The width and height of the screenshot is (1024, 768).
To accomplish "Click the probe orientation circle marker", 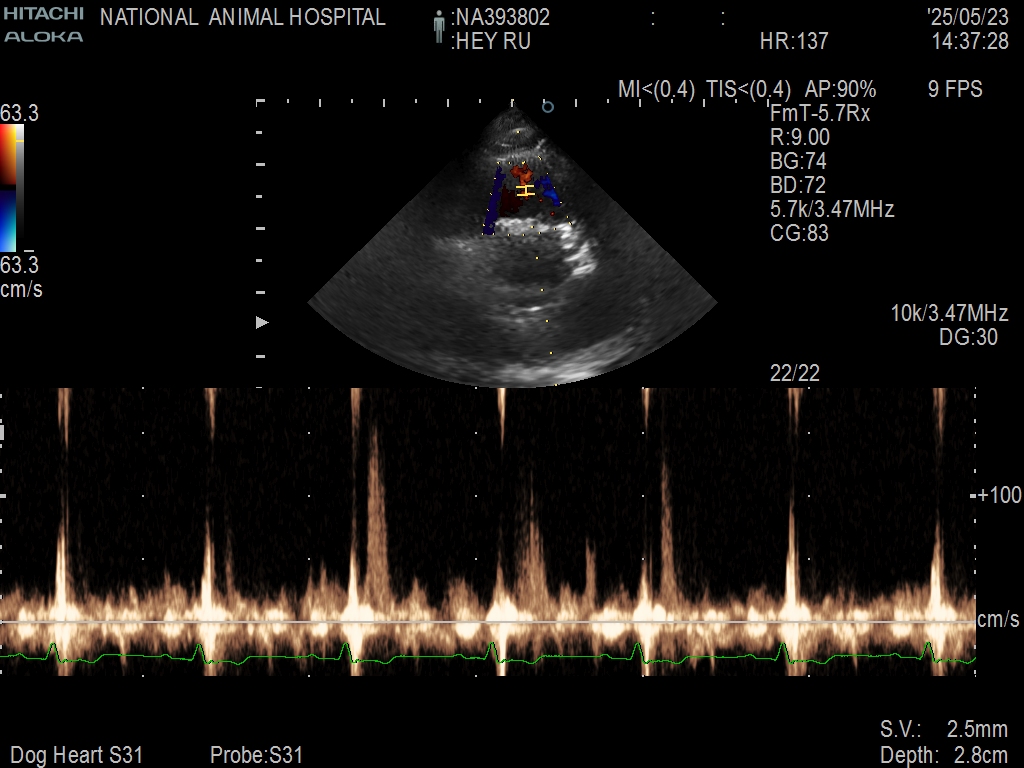I will (x=547, y=105).
